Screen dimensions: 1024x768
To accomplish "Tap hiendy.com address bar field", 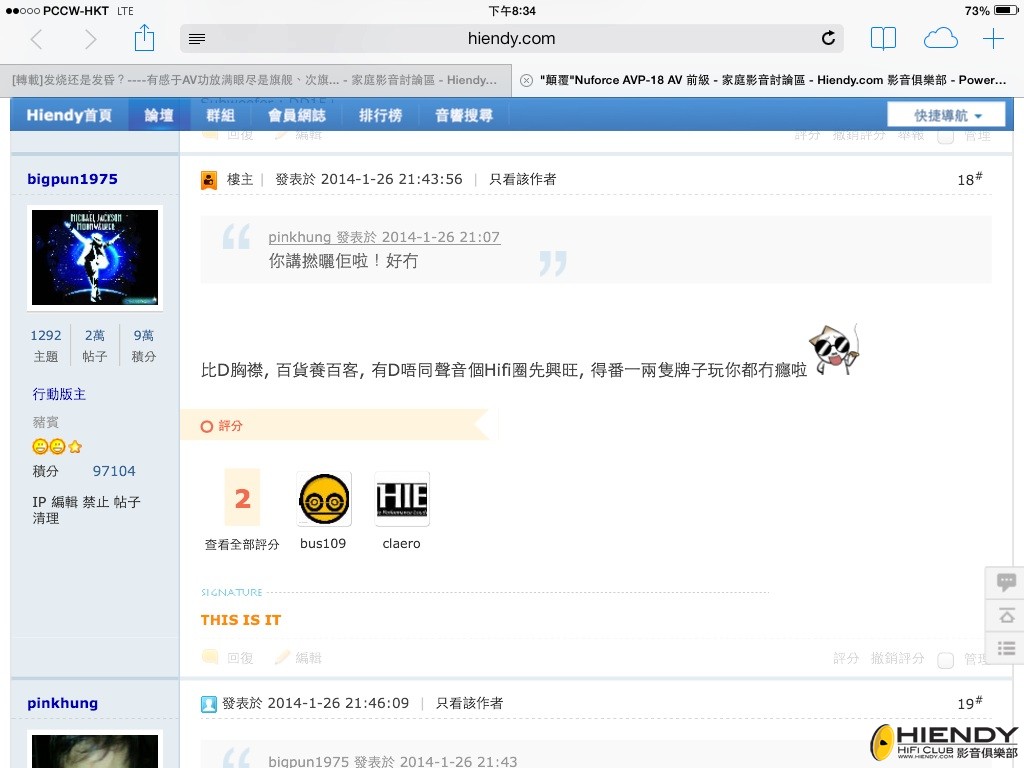I will point(511,39).
